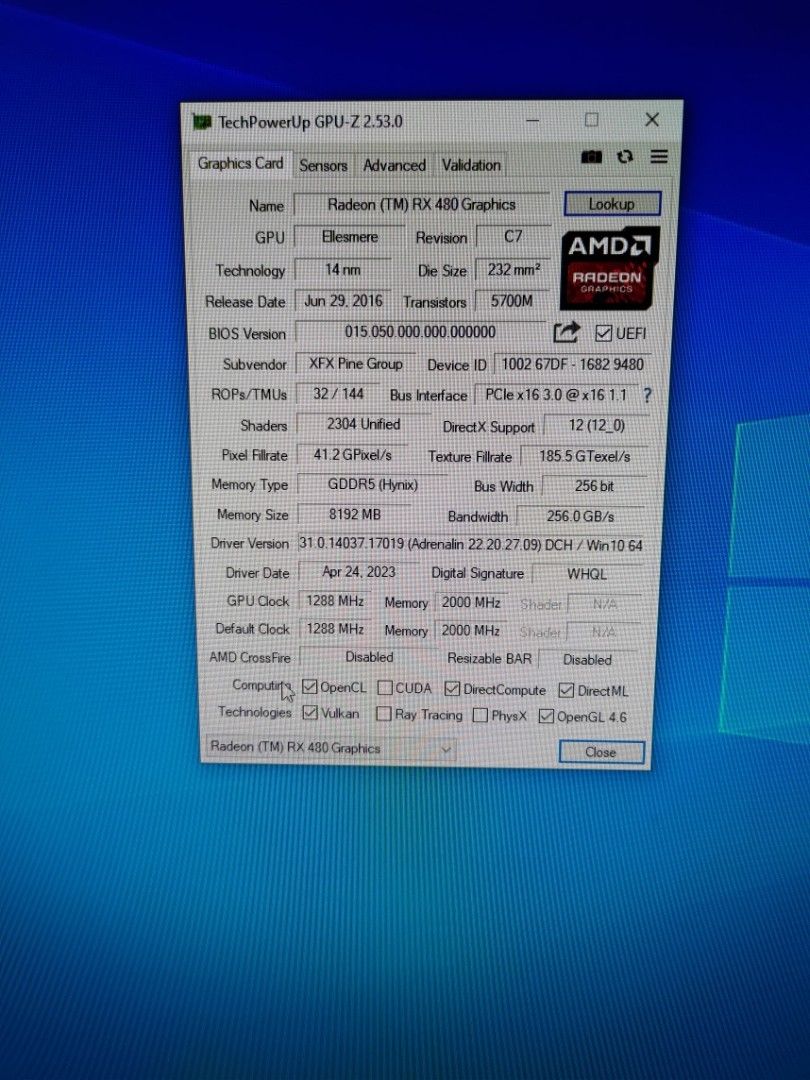
Task: Click the Shaders value 2304 Unified
Action: pyautogui.click(x=364, y=424)
